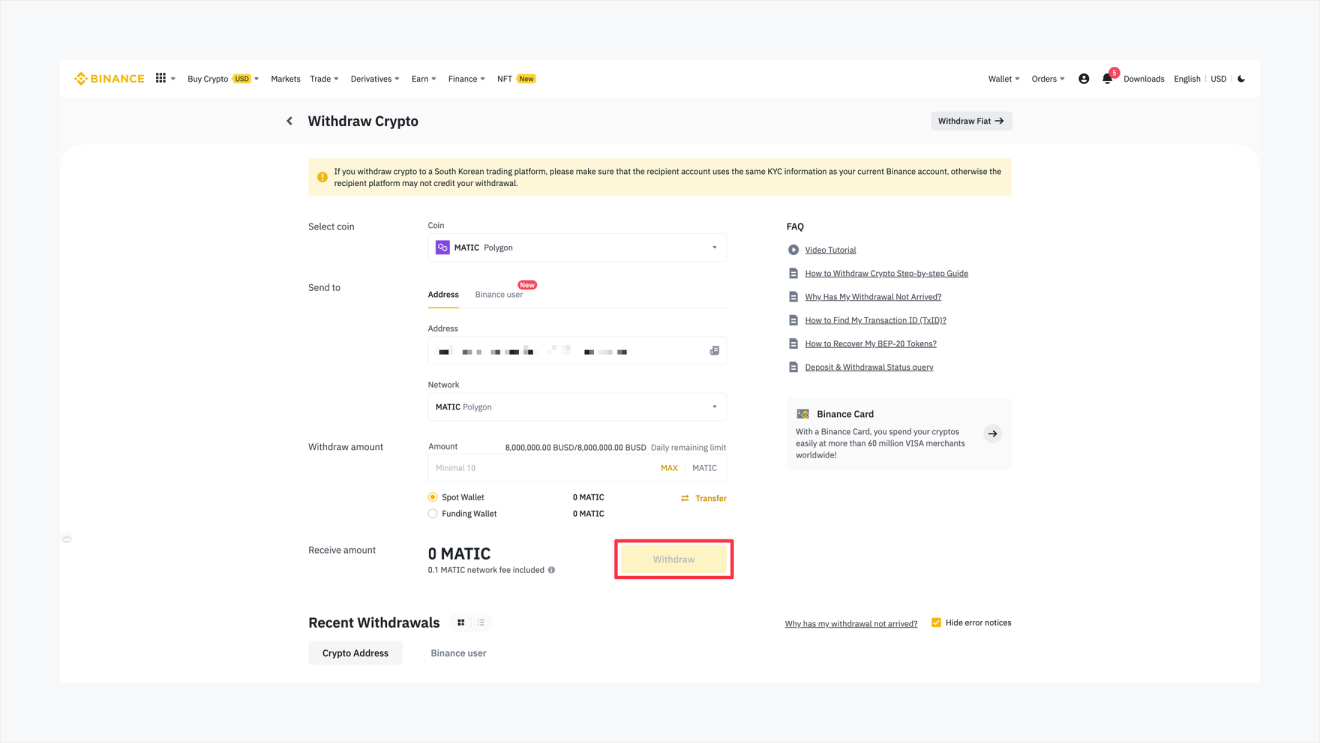Switch Recent Withdrawals to grid view
Screen dimensions: 1320x743
(461, 623)
